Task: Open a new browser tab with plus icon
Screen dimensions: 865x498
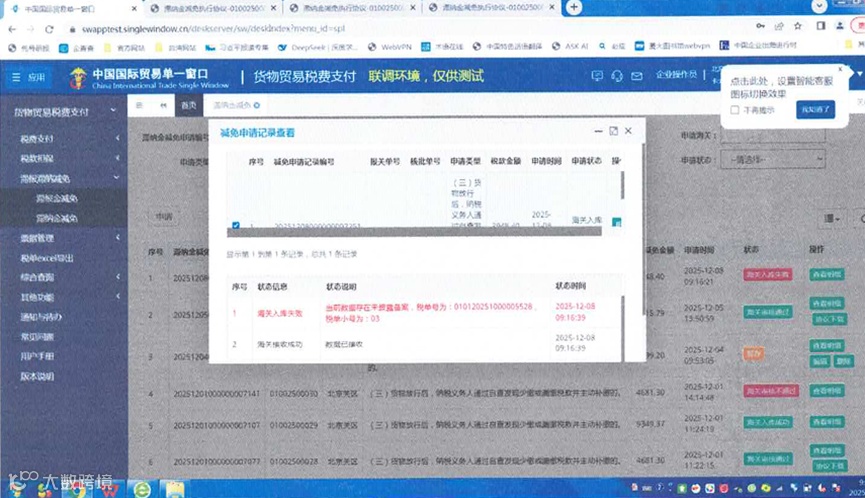Action: tap(574, 7)
